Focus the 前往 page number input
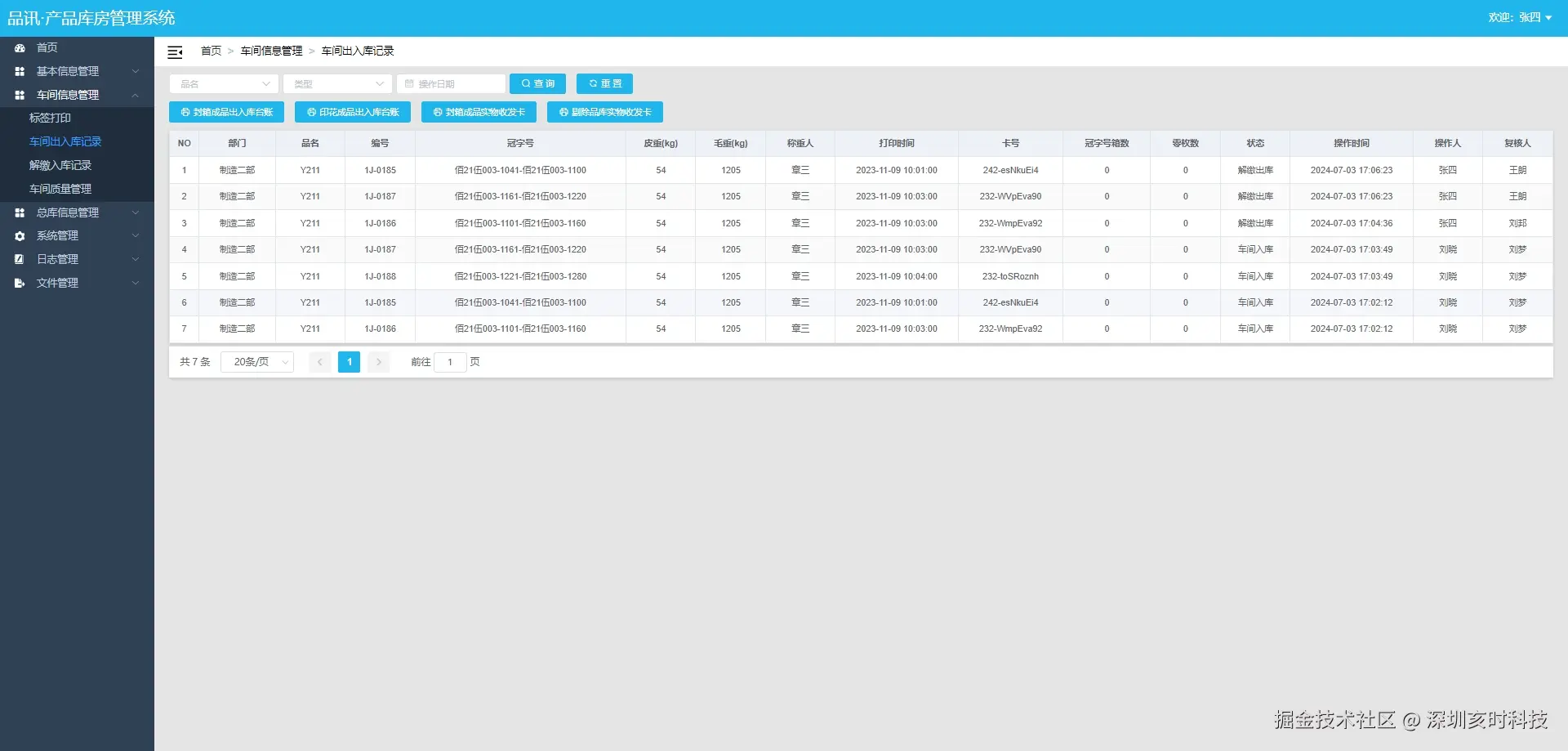The image size is (1568, 751). [x=450, y=362]
